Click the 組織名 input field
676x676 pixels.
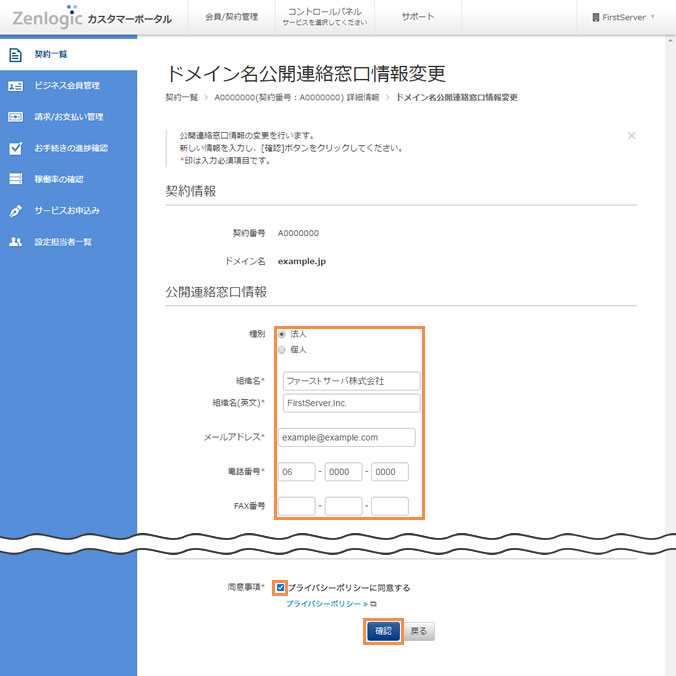[x=351, y=381]
